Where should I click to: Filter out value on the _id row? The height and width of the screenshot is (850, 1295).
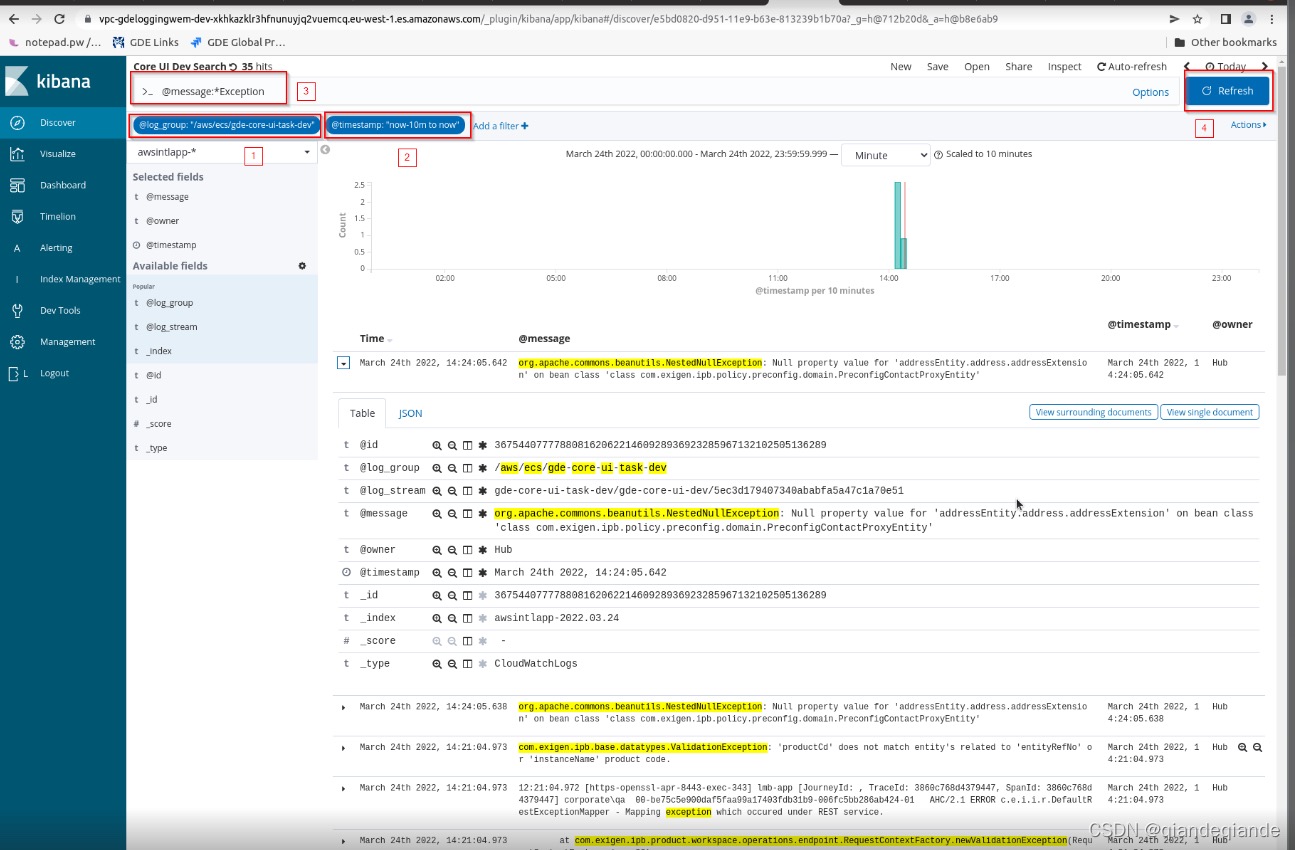click(452, 595)
